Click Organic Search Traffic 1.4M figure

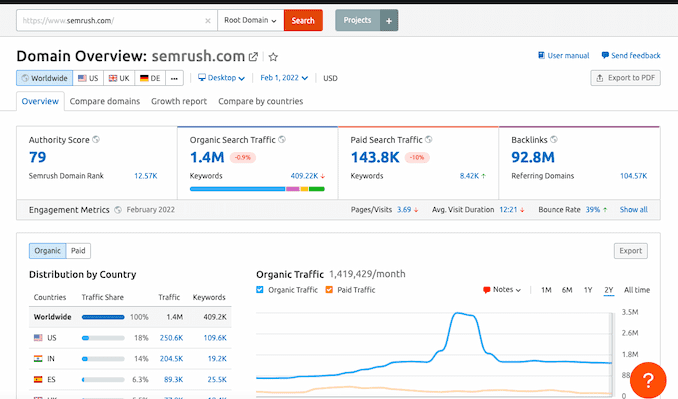(207, 157)
